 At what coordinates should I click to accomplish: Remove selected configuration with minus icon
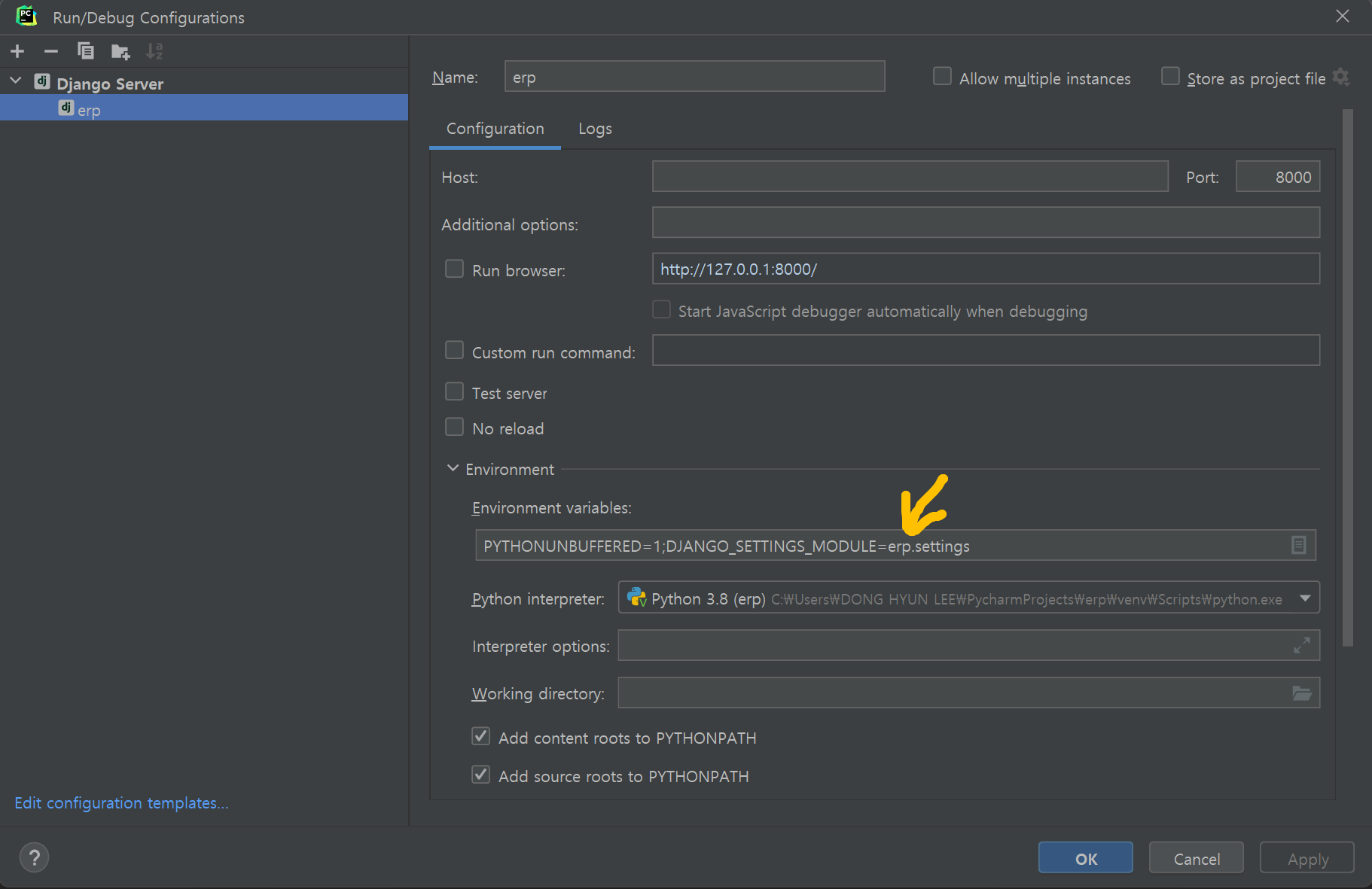click(x=51, y=51)
